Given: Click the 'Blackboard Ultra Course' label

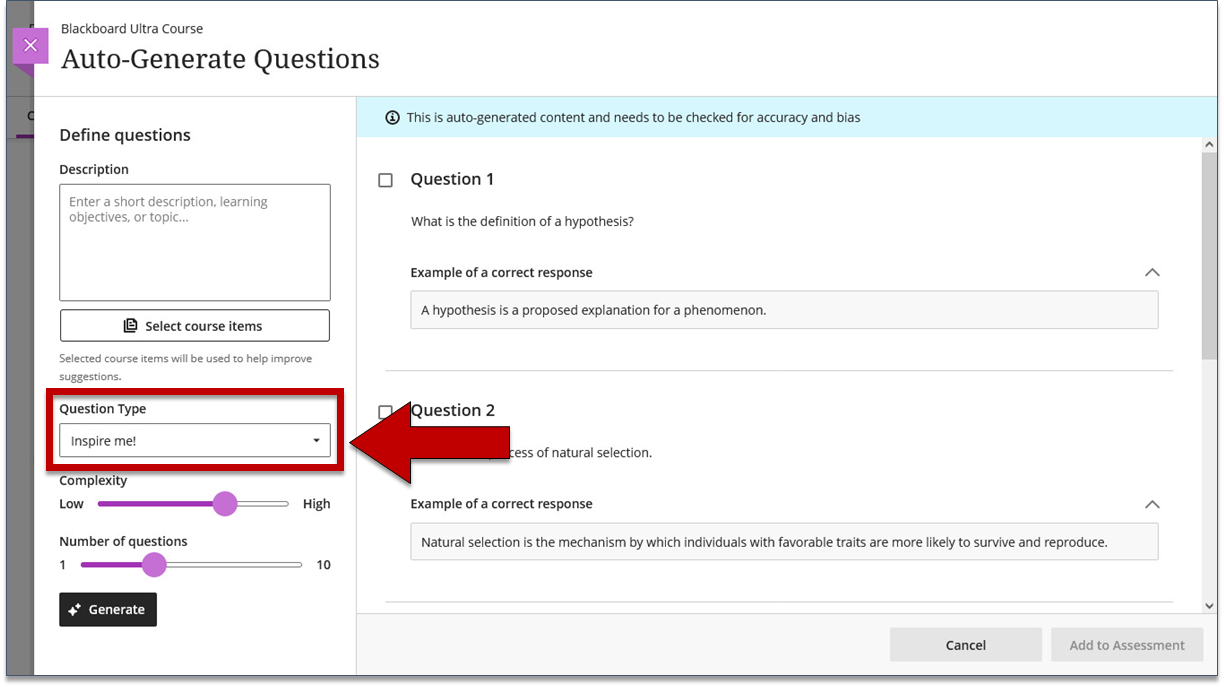Looking at the screenshot, I should (x=132, y=29).
